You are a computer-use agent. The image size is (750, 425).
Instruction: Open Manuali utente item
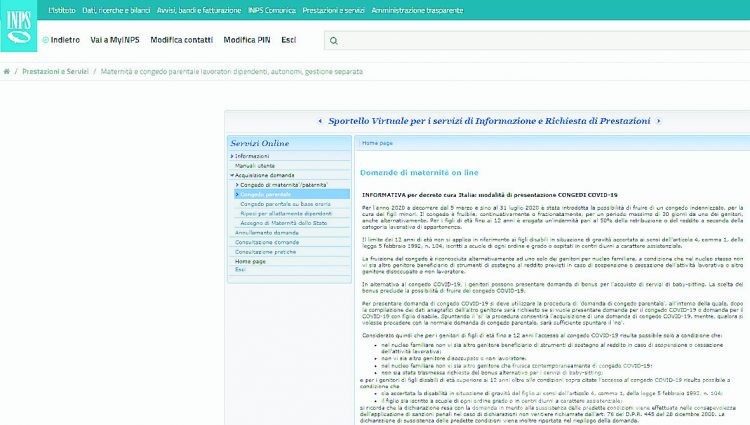click(x=255, y=166)
